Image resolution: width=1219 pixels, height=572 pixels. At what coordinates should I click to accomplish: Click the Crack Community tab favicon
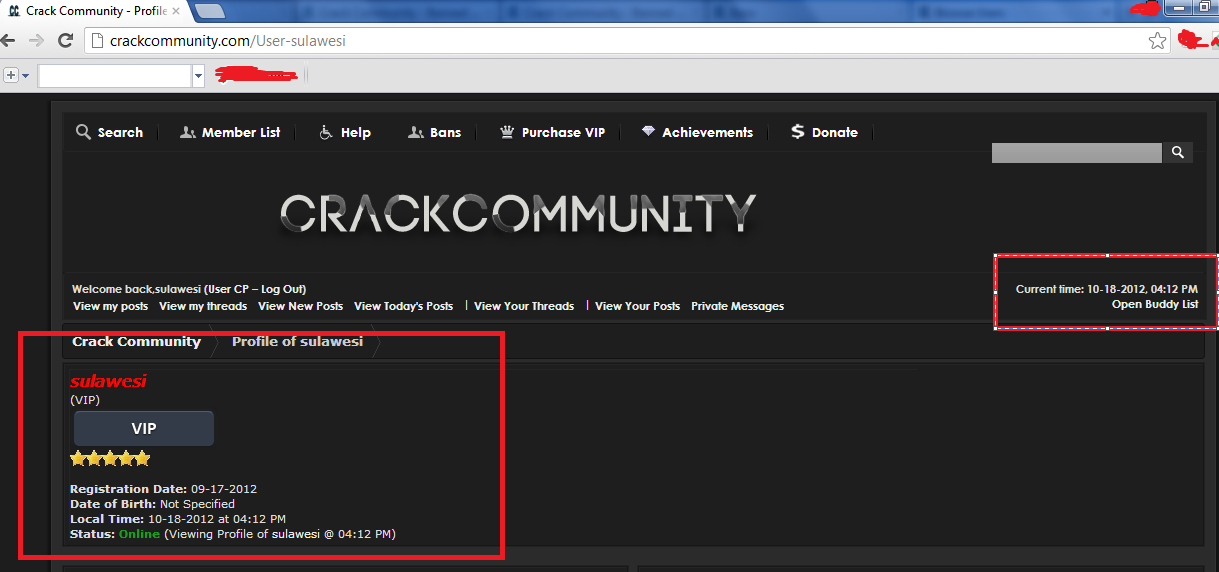click(x=13, y=11)
